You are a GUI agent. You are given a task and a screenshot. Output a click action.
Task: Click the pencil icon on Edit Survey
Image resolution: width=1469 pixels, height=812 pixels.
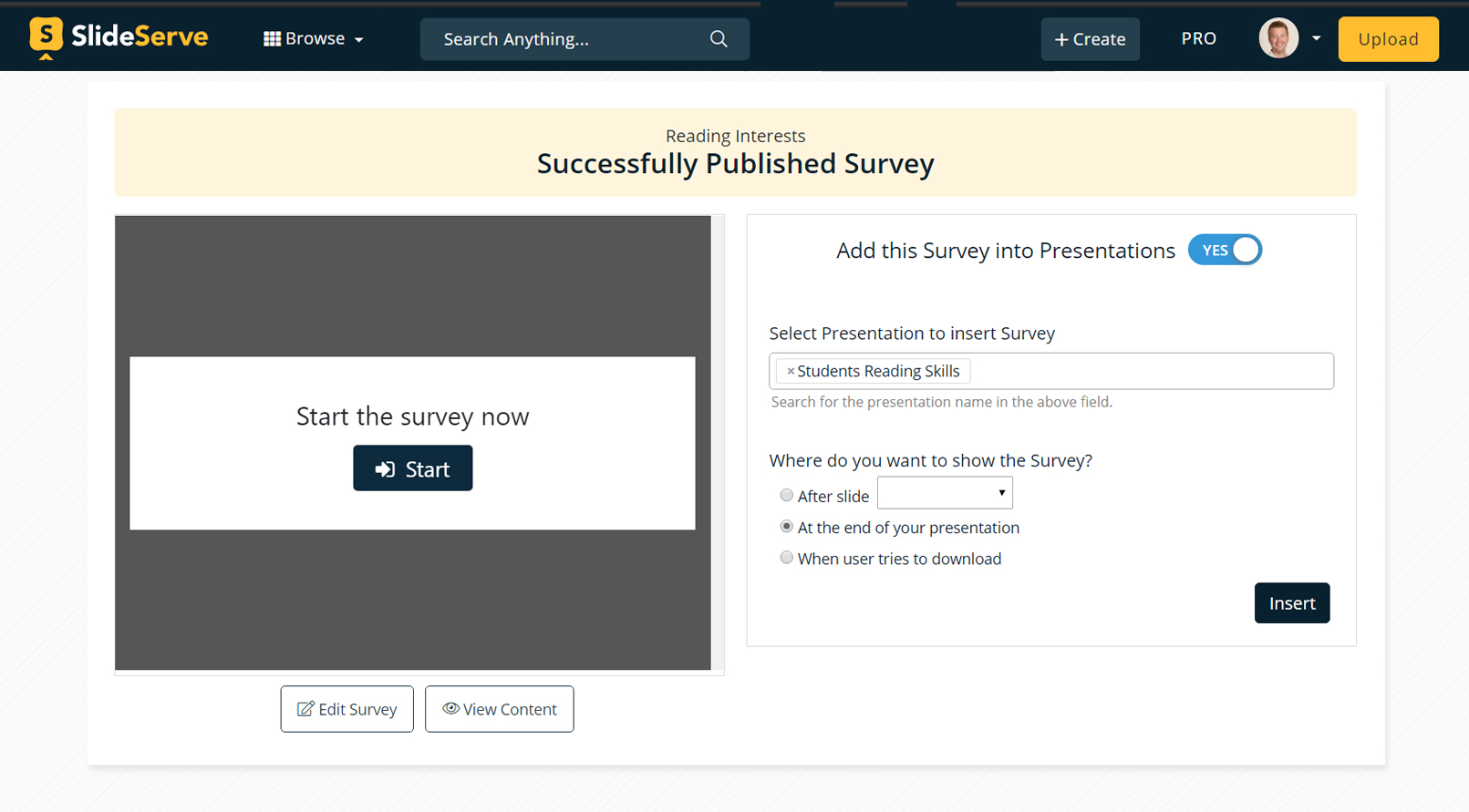pos(305,709)
